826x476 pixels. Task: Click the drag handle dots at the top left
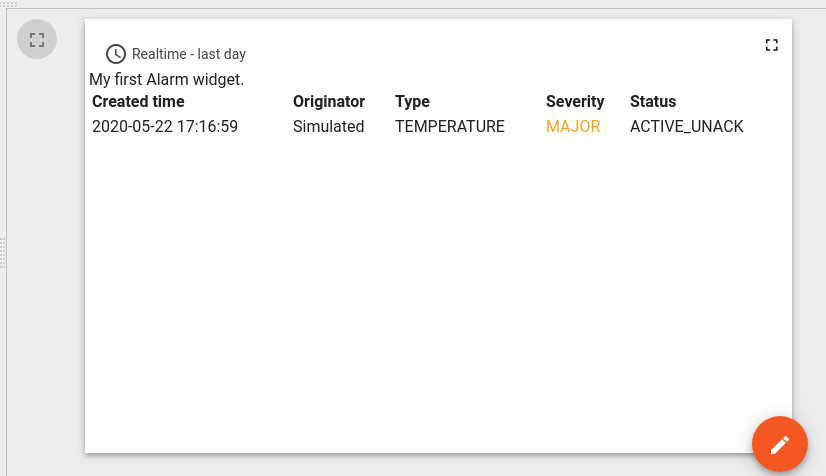pyautogui.click(x=9, y=4)
